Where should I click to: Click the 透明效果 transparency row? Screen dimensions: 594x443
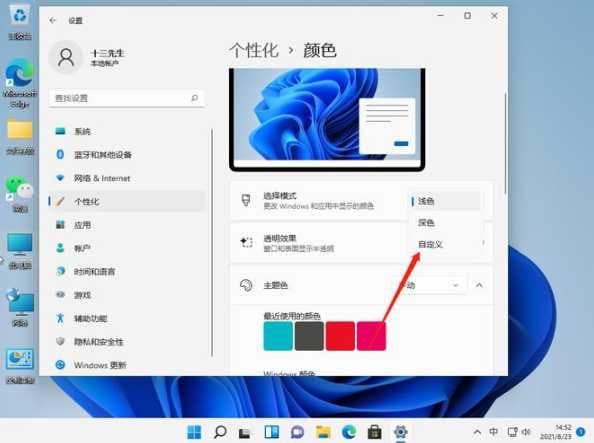362,243
